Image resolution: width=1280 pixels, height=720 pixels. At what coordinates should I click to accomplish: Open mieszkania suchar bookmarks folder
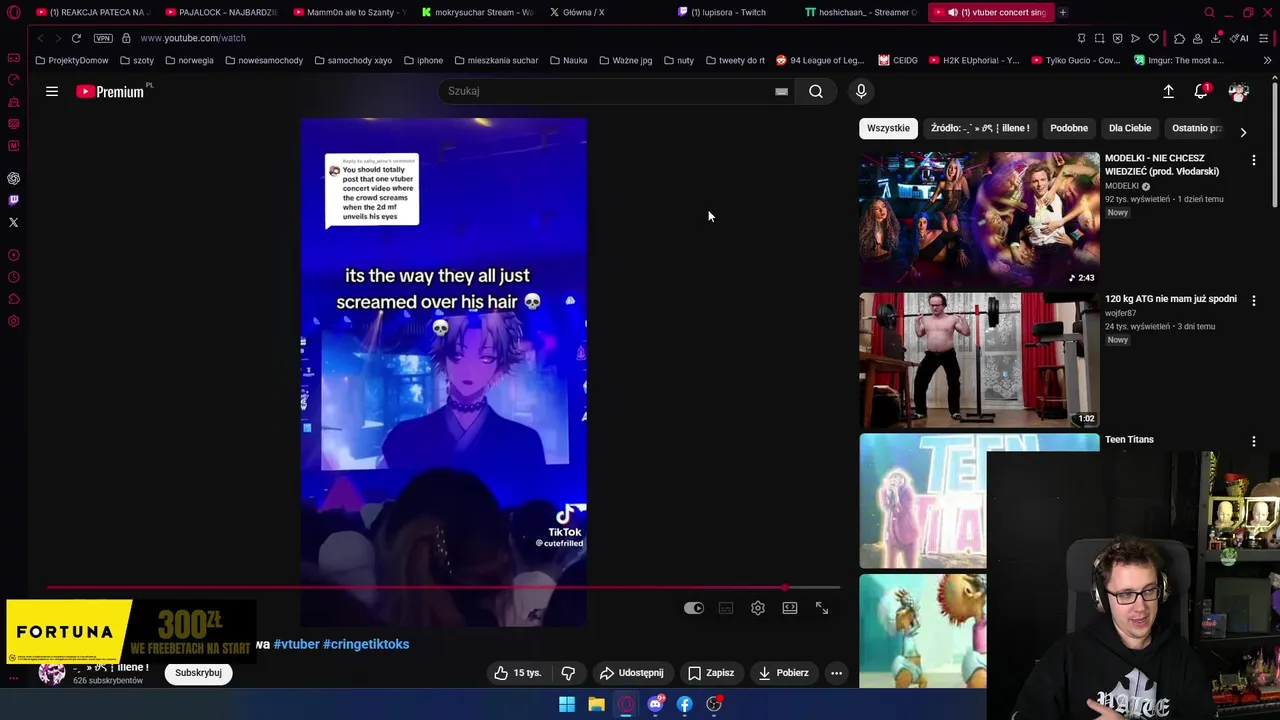tap(496, 60)
